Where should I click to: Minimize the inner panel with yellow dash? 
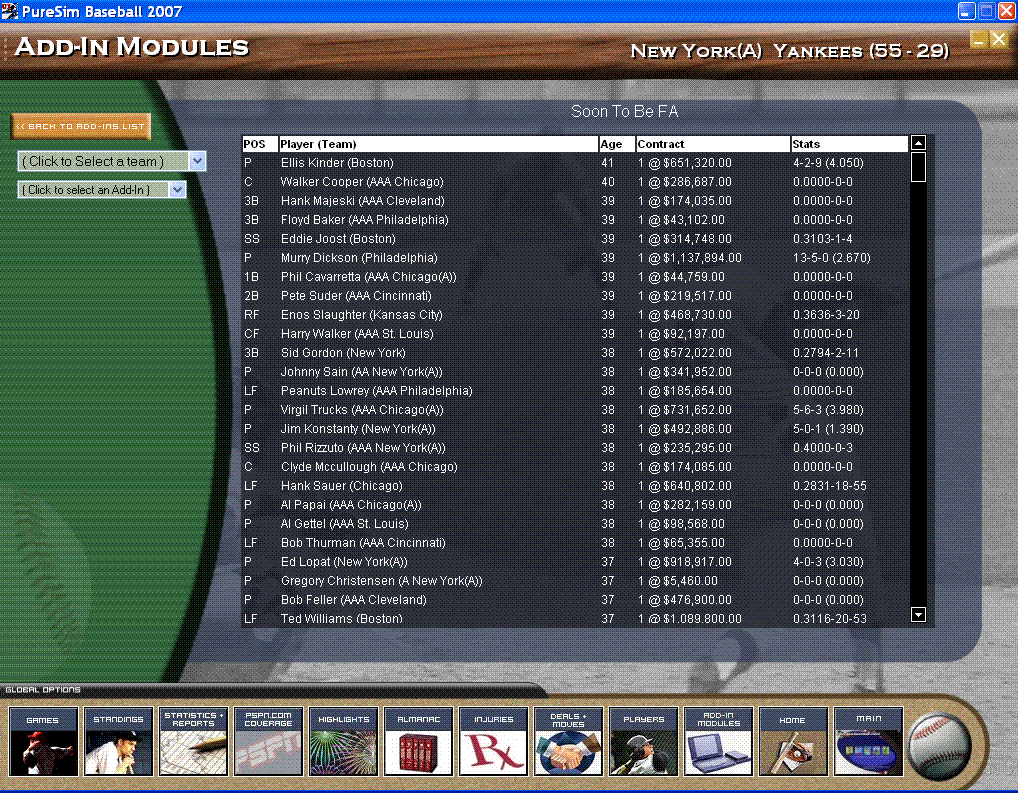coord(978,40)
